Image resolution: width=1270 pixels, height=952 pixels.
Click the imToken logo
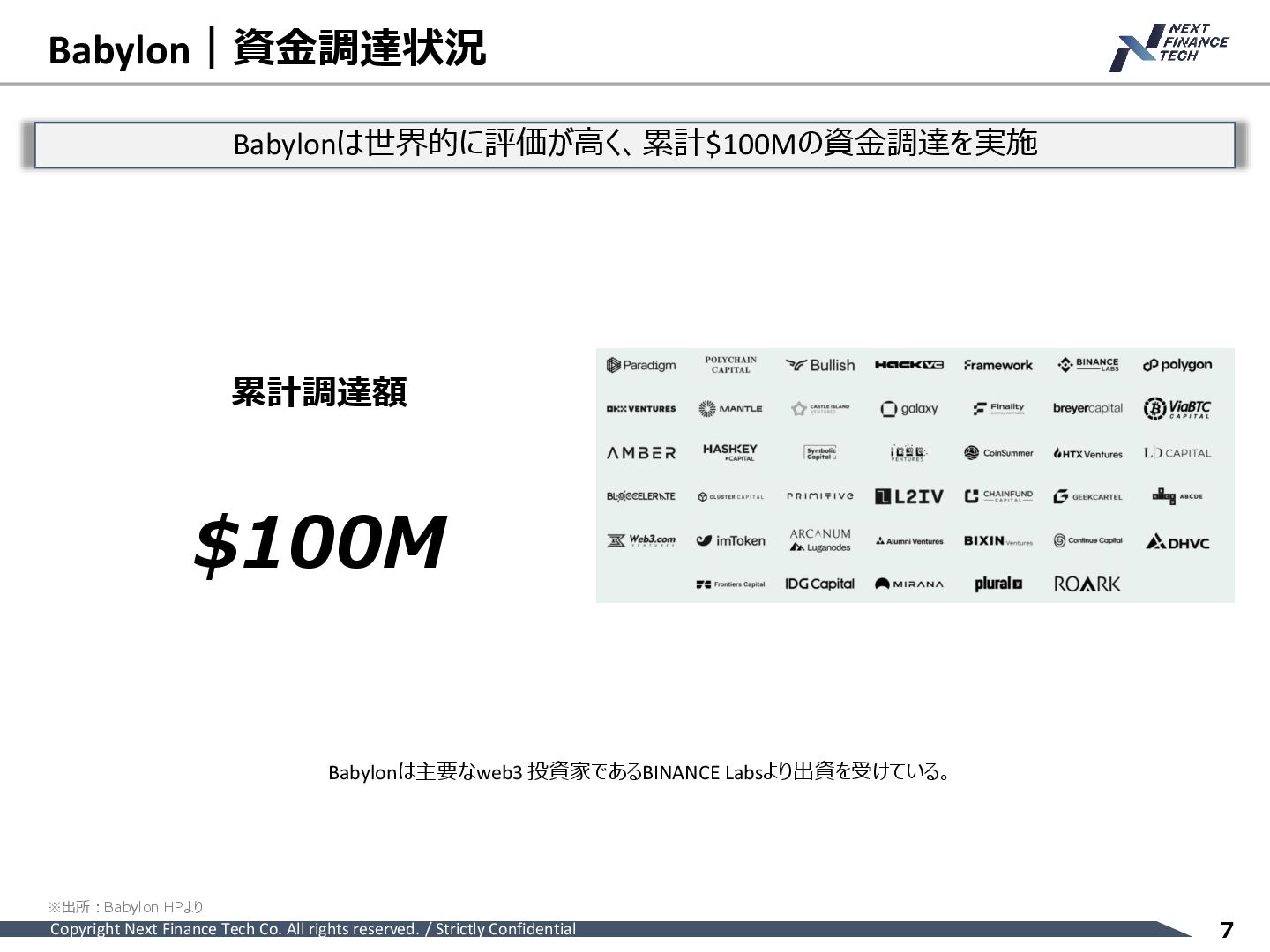coord(730,540)
